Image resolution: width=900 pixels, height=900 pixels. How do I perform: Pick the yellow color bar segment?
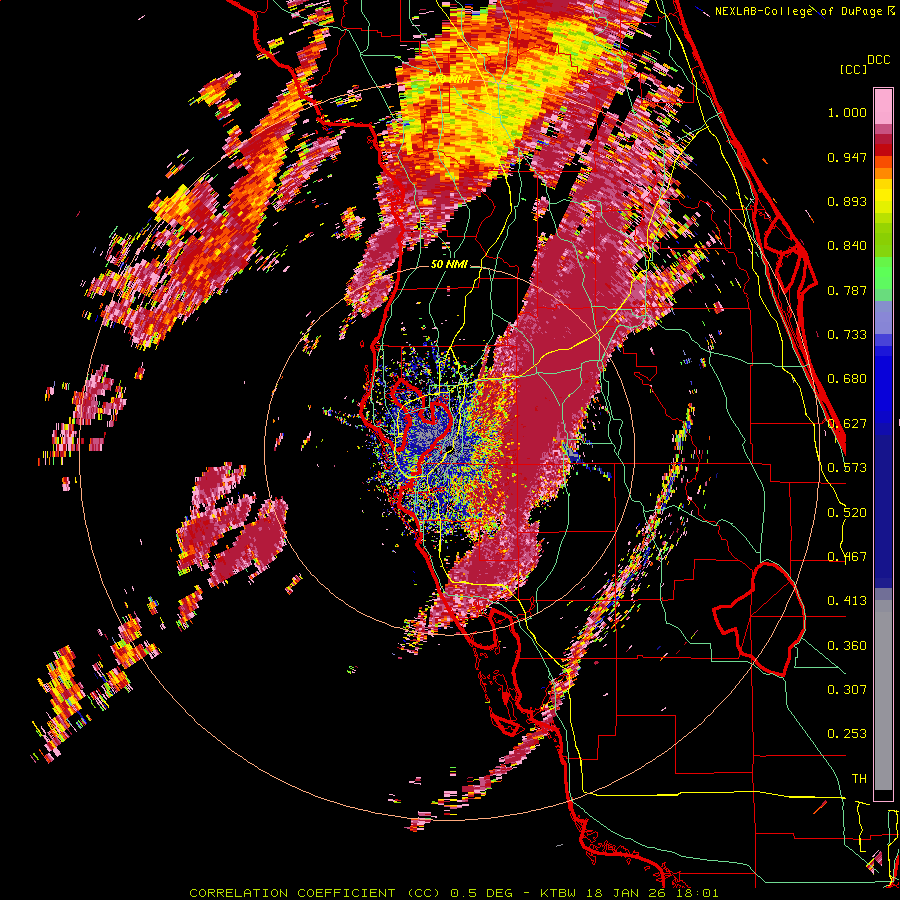883,196
